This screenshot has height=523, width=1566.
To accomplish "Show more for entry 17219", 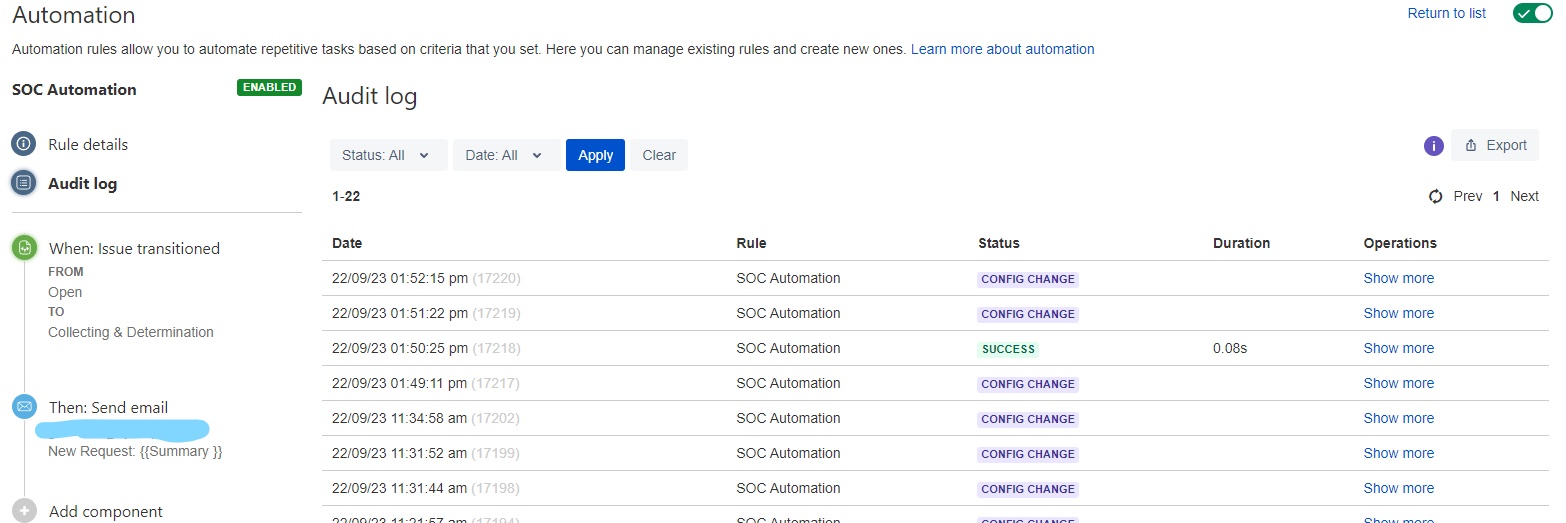I will coord(1398,313).
